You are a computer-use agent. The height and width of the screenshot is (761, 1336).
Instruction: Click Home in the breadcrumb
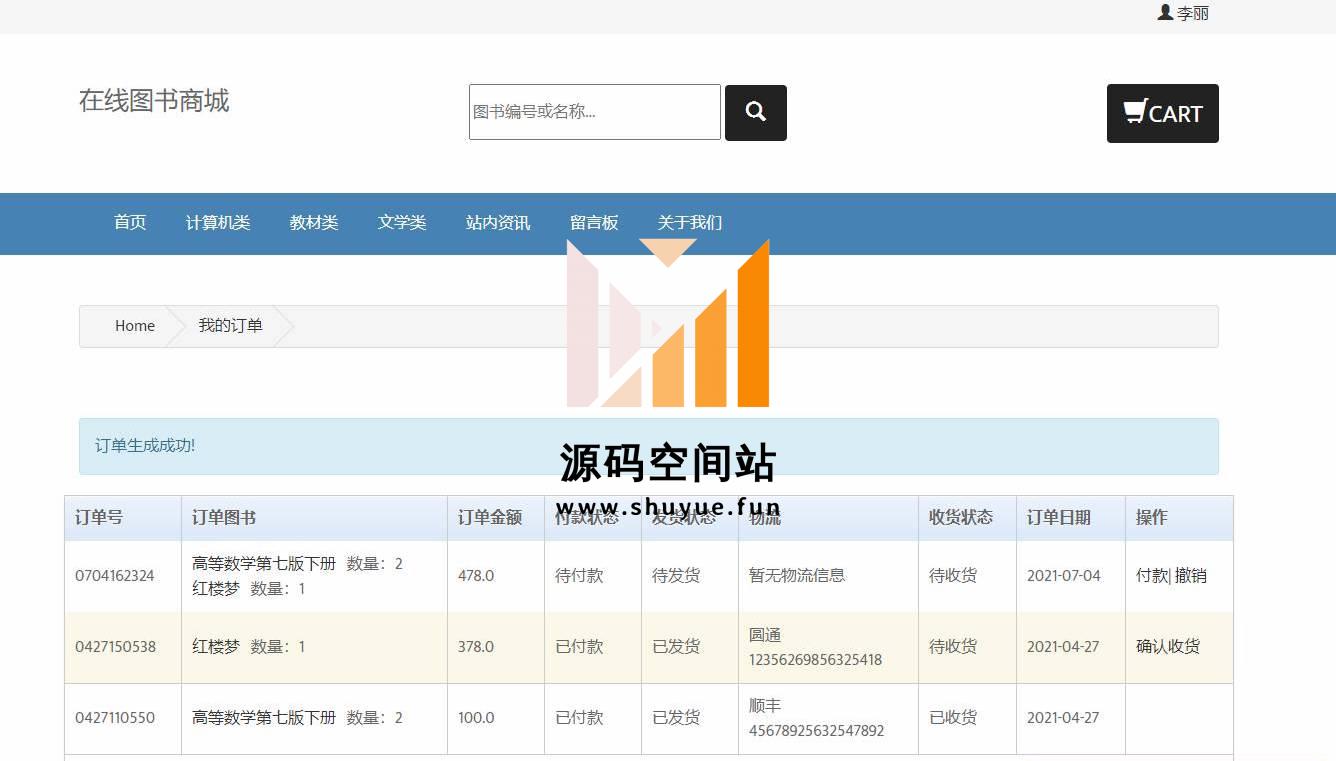coord(135,326)
